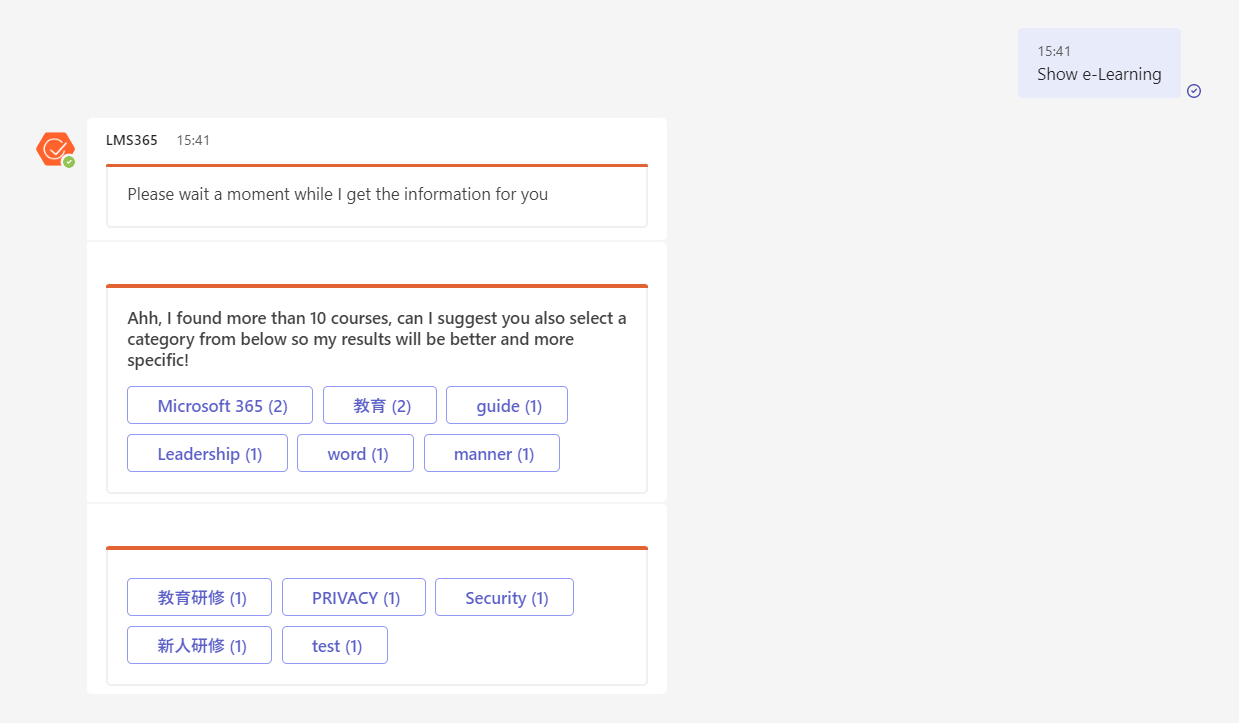
Task: Click the LMS365 sender name
Action: click(x=132, y=140)
